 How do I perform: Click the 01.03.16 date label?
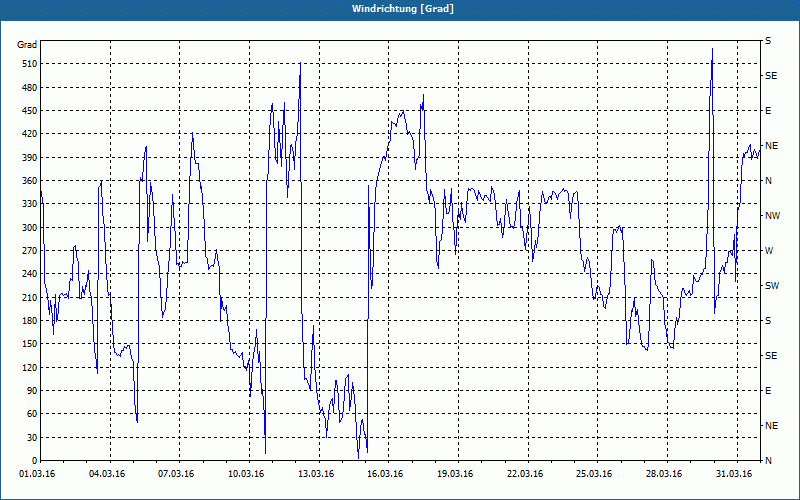point(37,474)
